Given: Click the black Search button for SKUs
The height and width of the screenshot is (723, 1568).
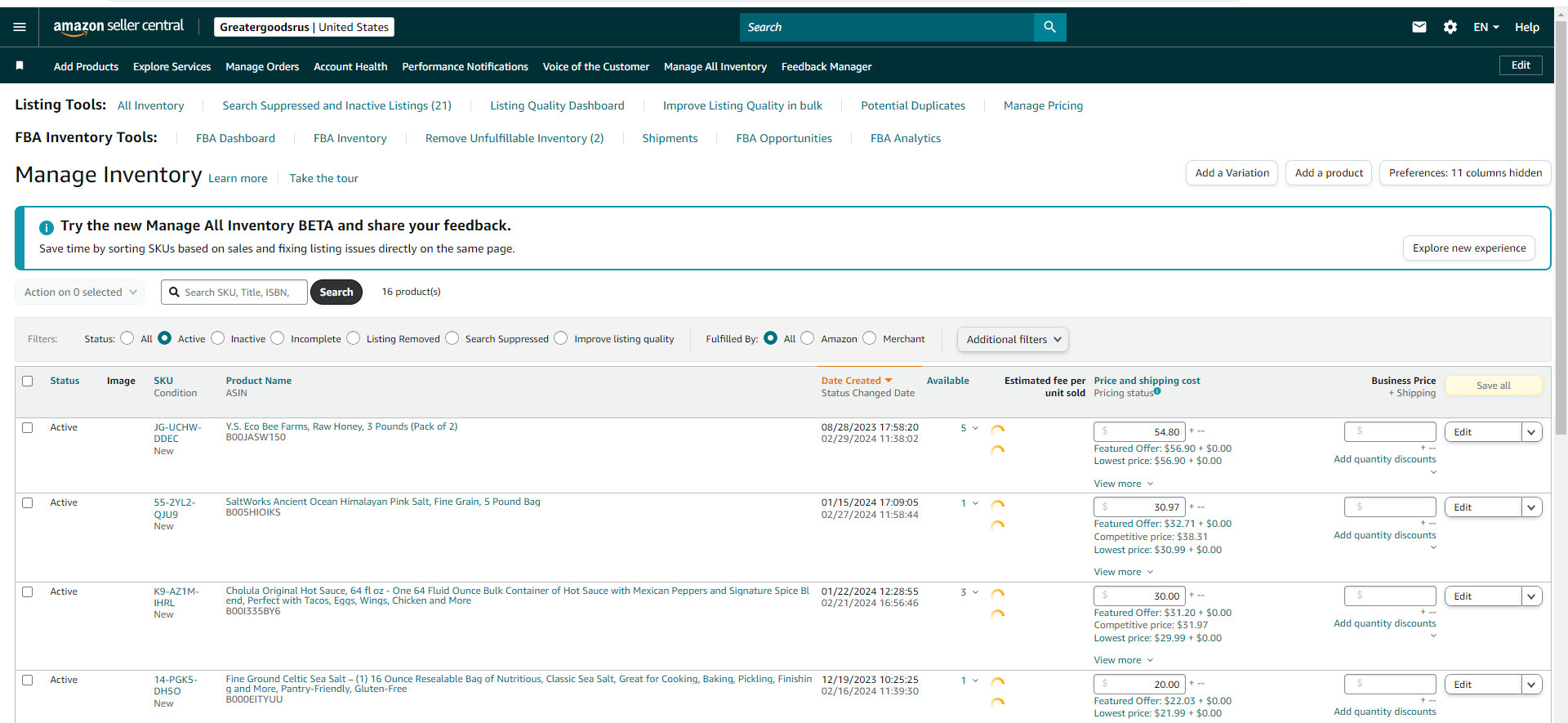Looking at the screenshot, I should tap(336, 292).
